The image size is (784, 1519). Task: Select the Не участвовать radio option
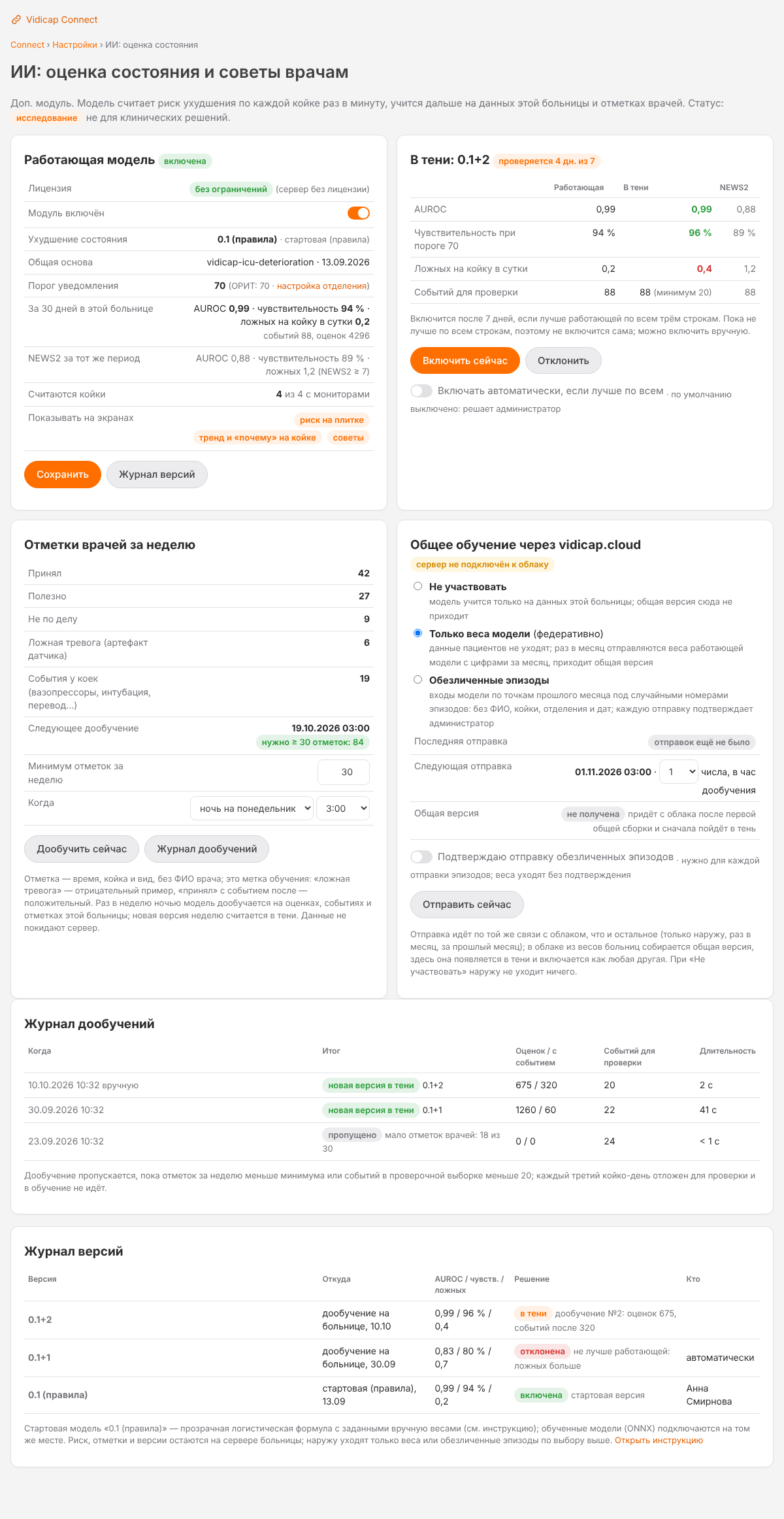(418, 586)
